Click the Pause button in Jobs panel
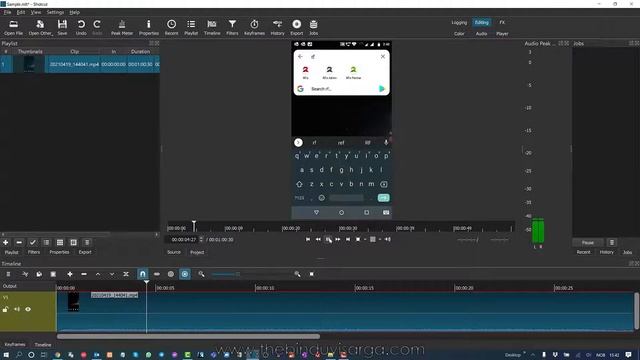The height and width of the screenshot is (360, 640). click(x=588, y=242)
